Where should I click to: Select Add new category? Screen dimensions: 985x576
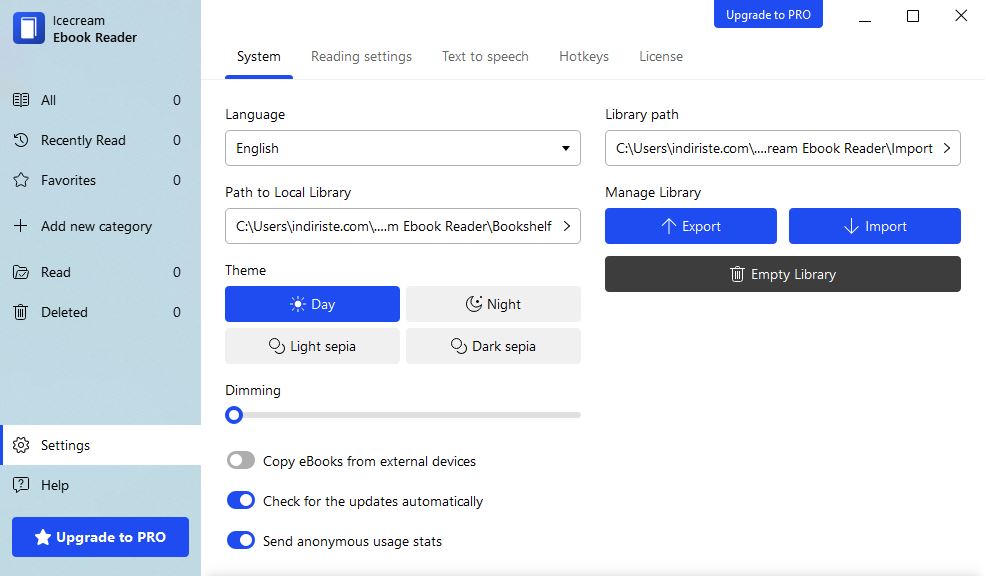pyautogui.click(x=101, y=226)
